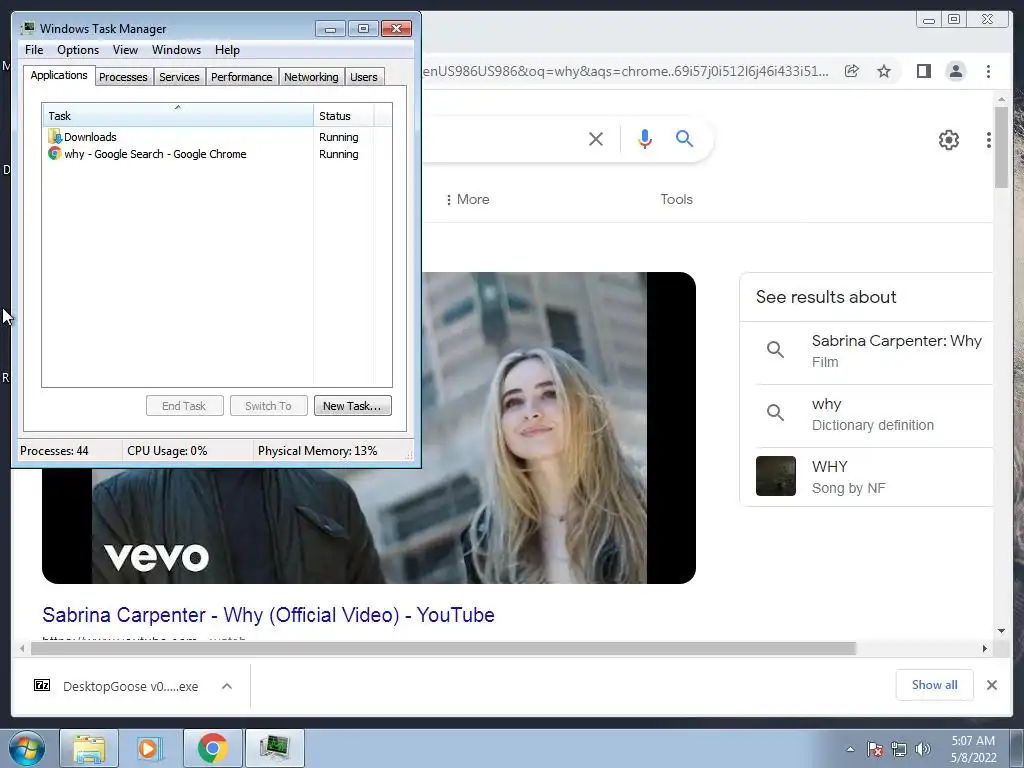The image size is (1024, 768).
Task: Click the vertical scrollbar thumb in Chrome
Action: point(1002,147)
